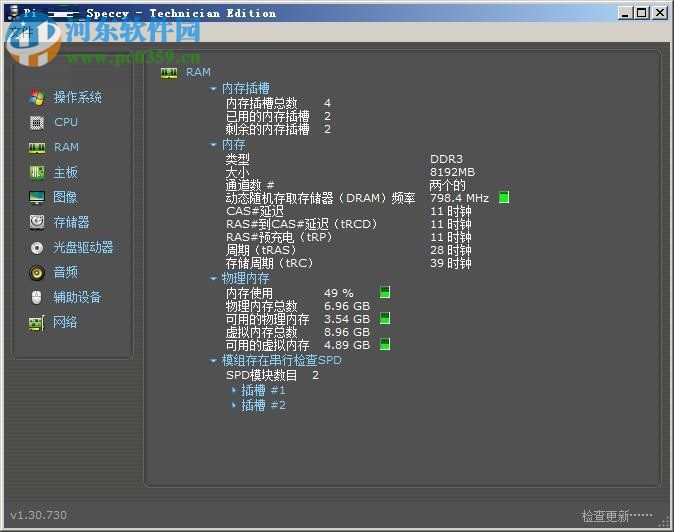This screenshot has width=674, height=532.
Task: Click the 内存插槽总数 row
Action: (279, 103)
